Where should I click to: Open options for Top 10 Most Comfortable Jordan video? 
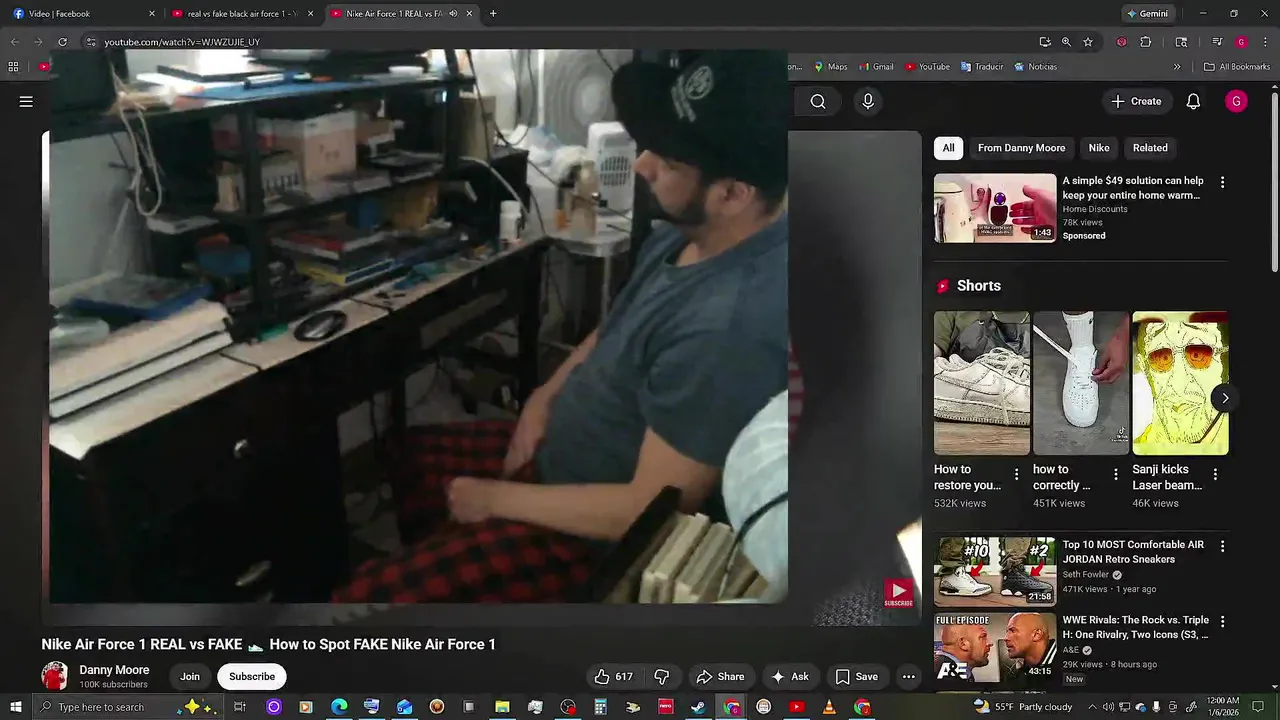coord(1222,546)
